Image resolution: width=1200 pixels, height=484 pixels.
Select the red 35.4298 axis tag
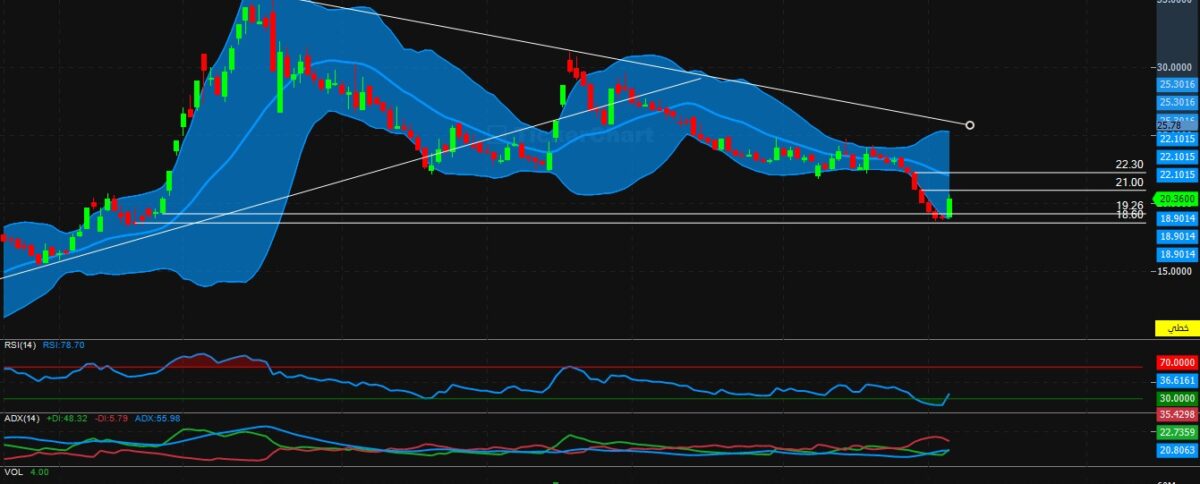pyautogui.click(x=1176, y=413)
